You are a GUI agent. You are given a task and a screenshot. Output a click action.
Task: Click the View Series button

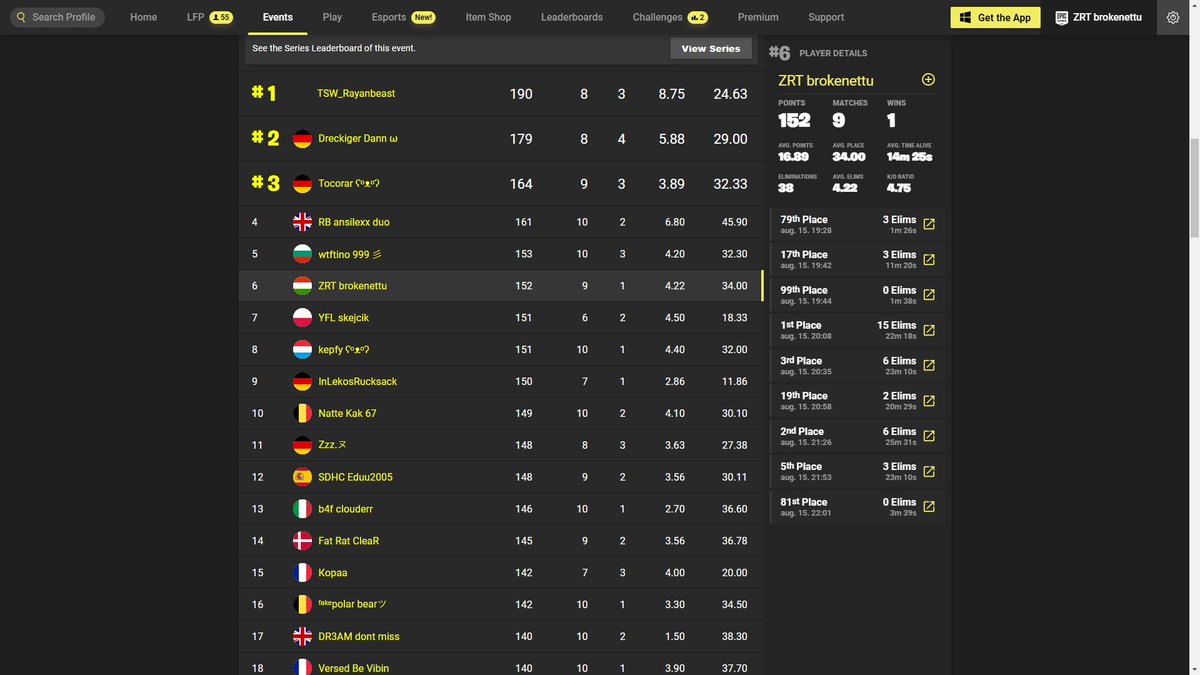[x=711, y=48]
